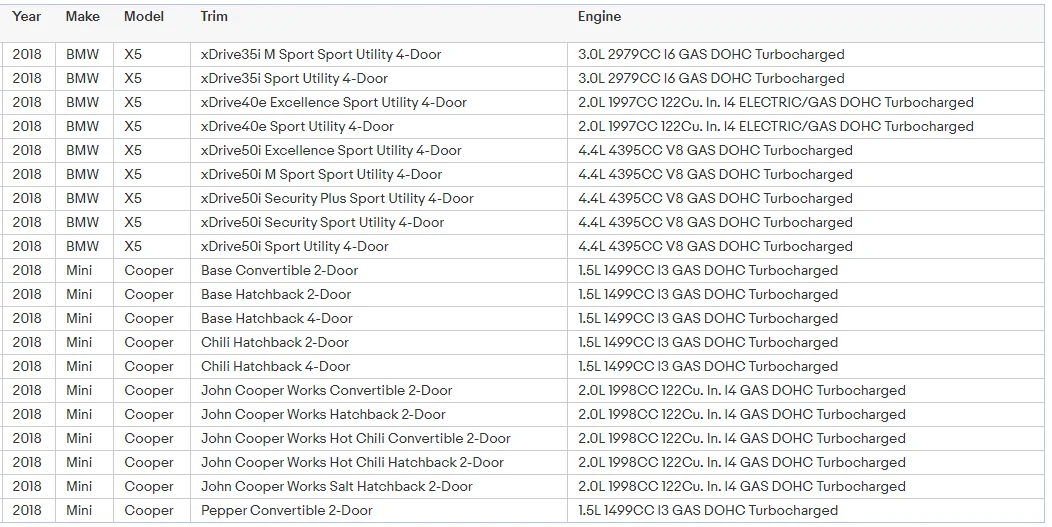Image resolution: width=1052 pixels, height=527 pixels.
Task: Select trim John Cooper Works Convertible 2-Door
Action: [326, 391]
